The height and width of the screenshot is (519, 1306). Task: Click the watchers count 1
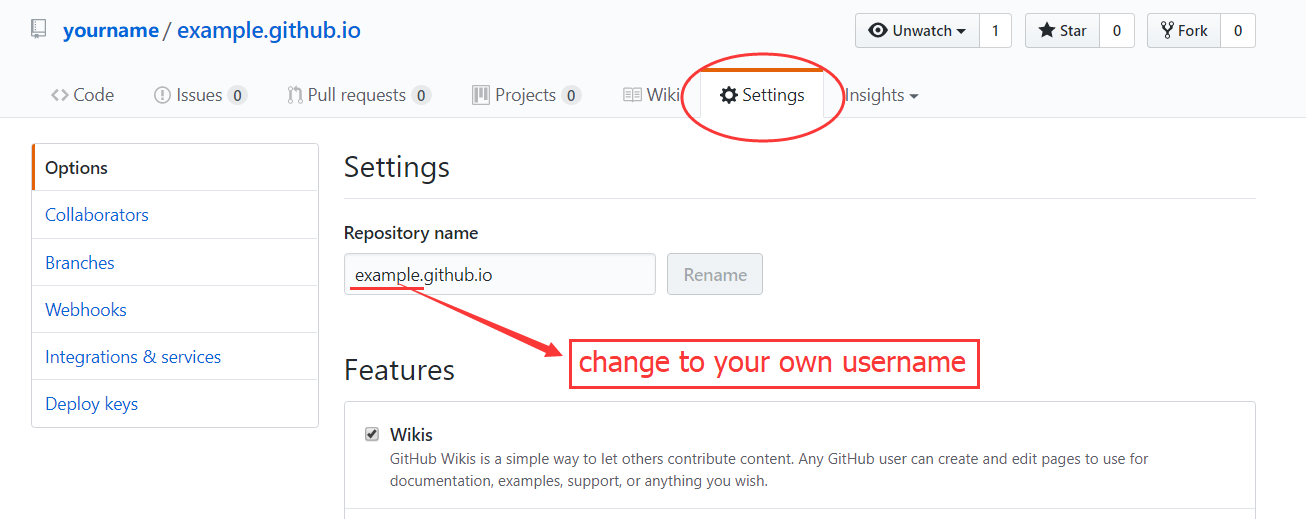click(995, 31)
